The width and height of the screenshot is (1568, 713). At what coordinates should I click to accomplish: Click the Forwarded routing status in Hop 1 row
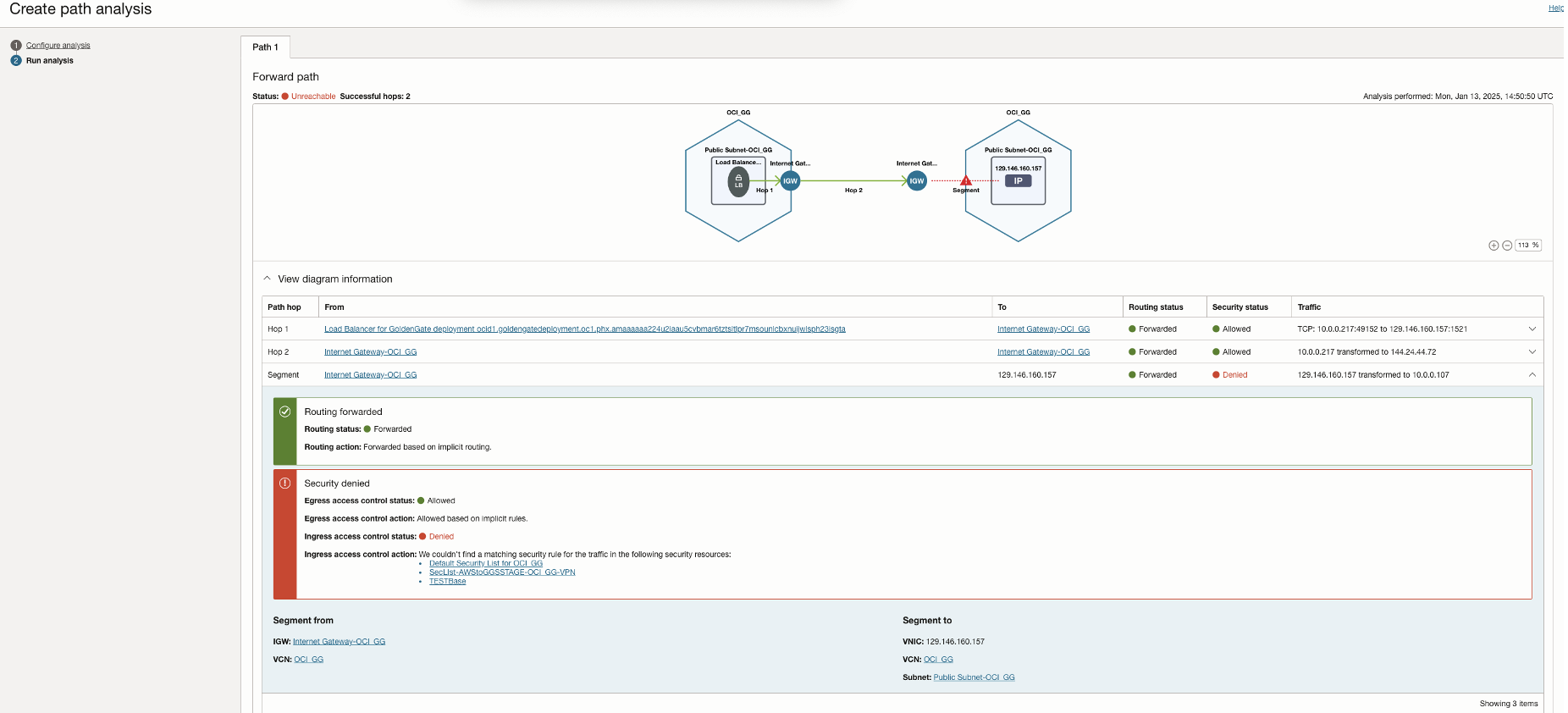[1158, 329]
